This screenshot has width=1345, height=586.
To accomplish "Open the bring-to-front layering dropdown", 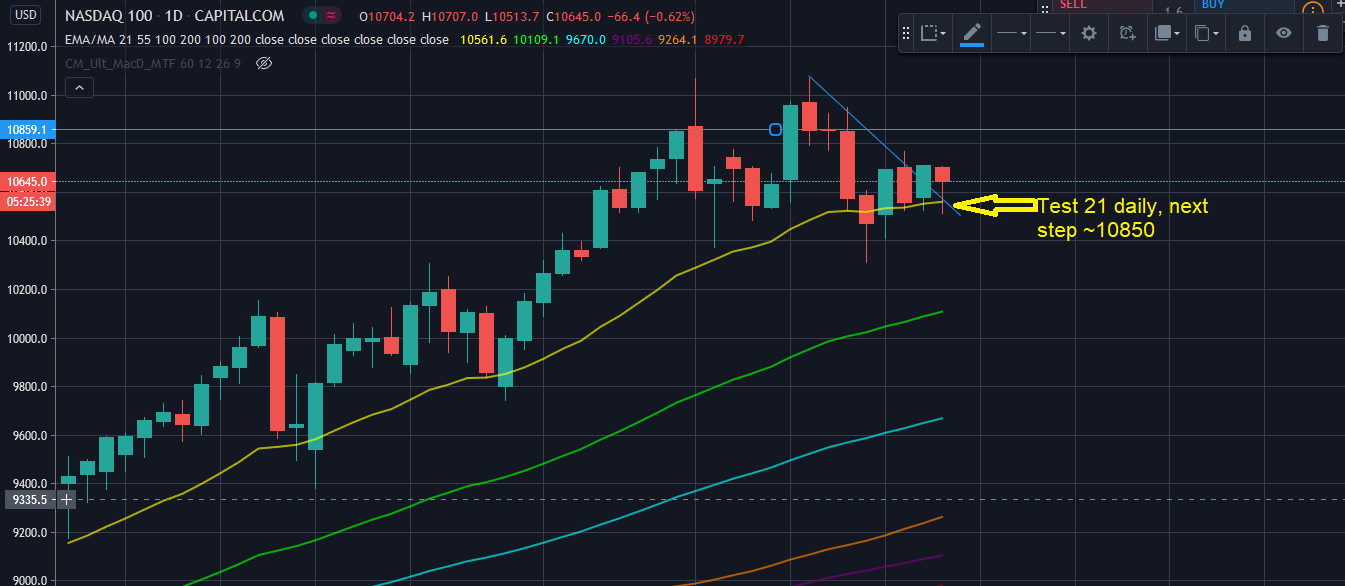I will (1166, 32).
